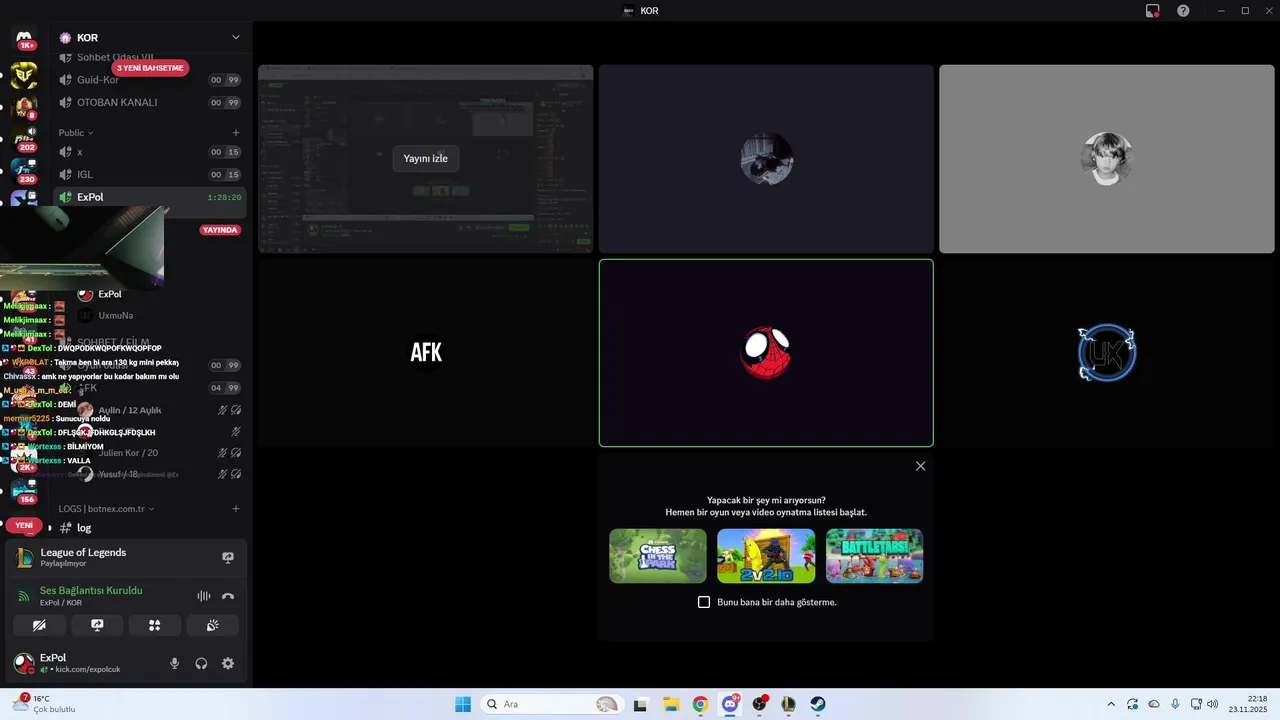The image size is (1280, 720).
Task: Deafen with headphones icon in user panel
Action: click(x=201, y=663)
